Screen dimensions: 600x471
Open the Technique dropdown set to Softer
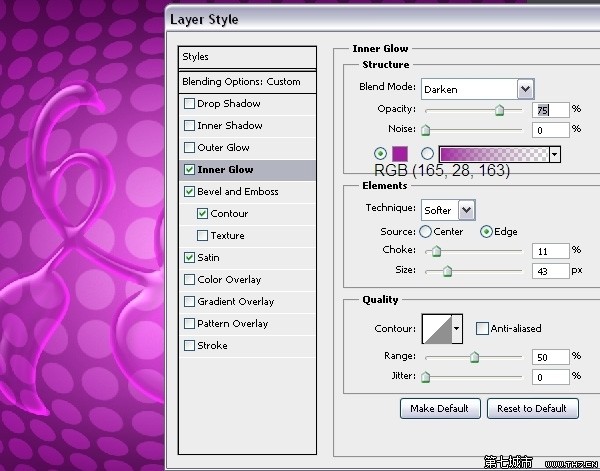click(466, 209)
